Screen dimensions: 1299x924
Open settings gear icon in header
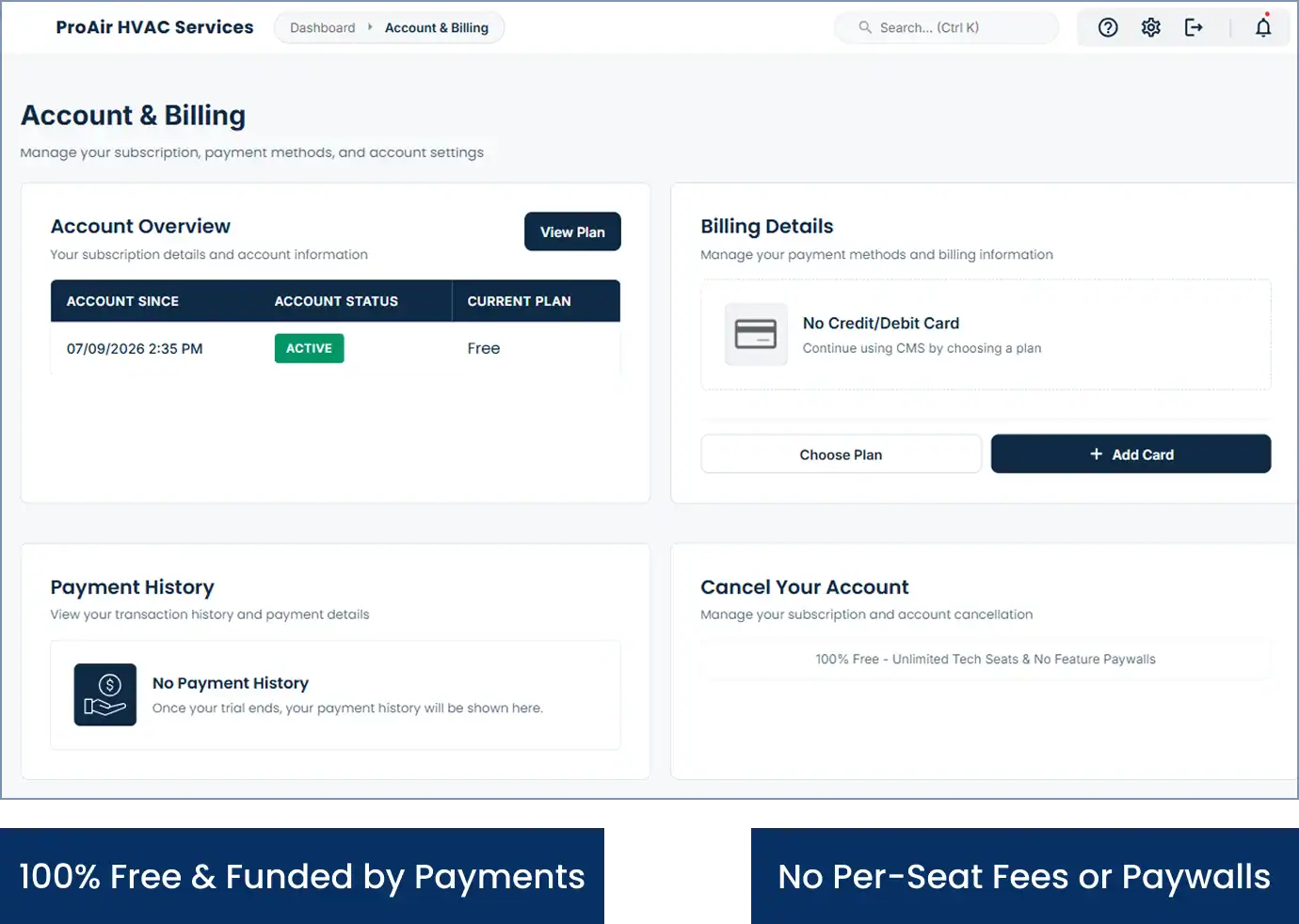point(1150,27)
